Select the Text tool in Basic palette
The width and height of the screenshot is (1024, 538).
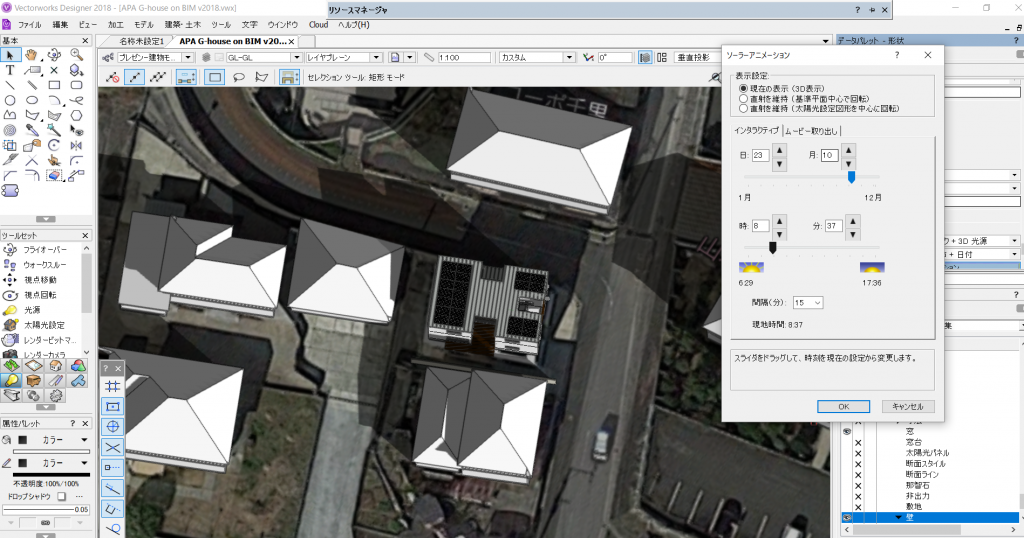(x=10, y=70)
